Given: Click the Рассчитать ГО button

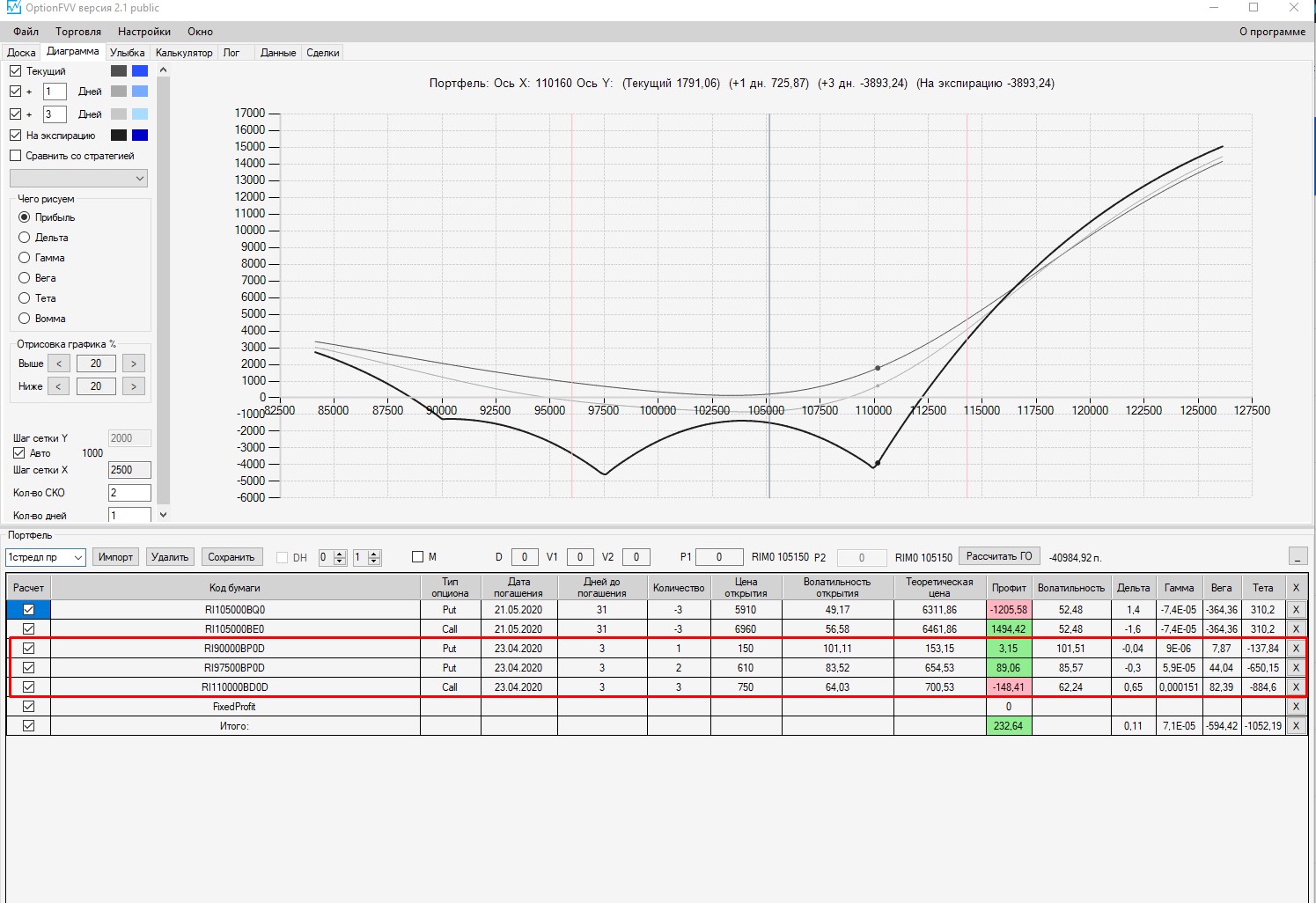Looking at the screenshot, I should click(999, 556).
